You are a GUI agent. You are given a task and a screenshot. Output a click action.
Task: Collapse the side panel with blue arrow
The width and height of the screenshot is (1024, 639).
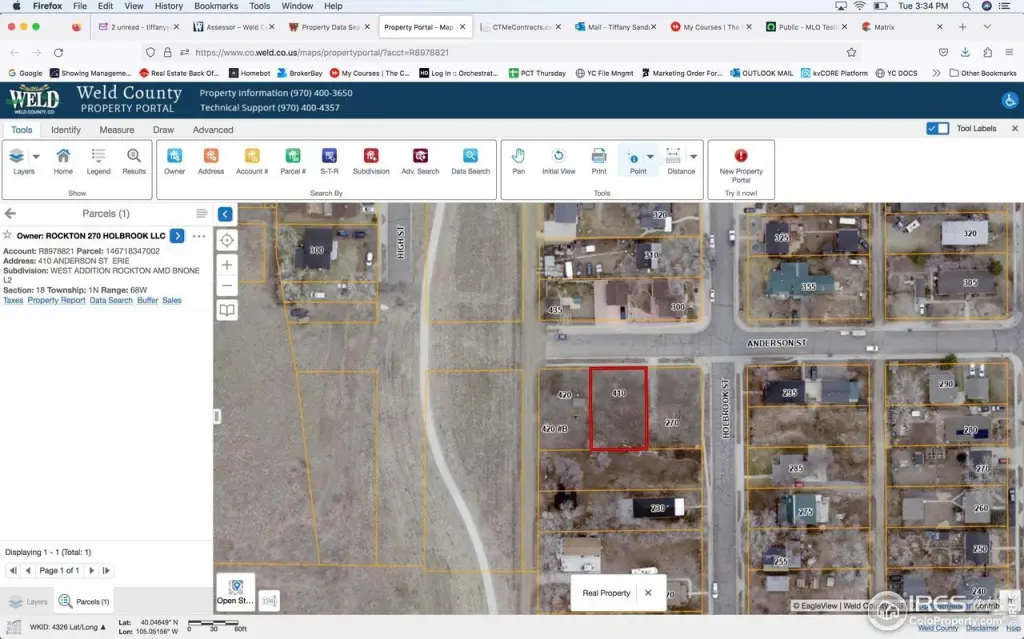click(x=225, y=214)
